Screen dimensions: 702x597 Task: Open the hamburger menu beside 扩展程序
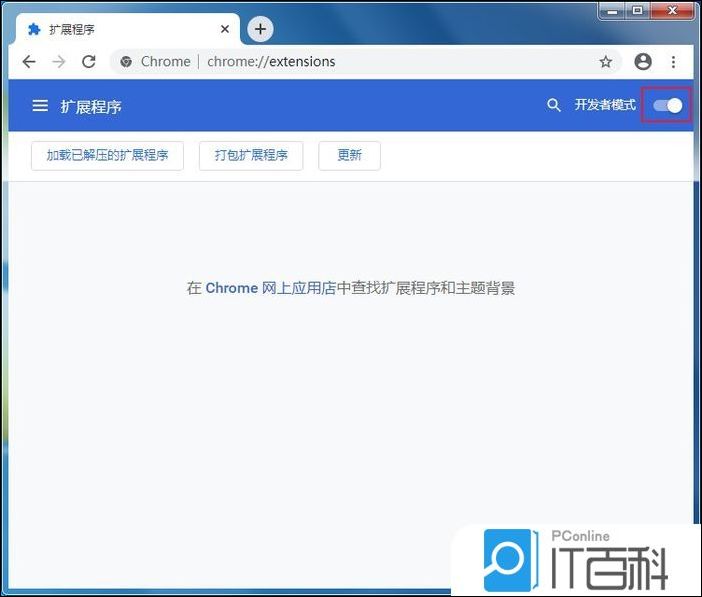[40, 106]
